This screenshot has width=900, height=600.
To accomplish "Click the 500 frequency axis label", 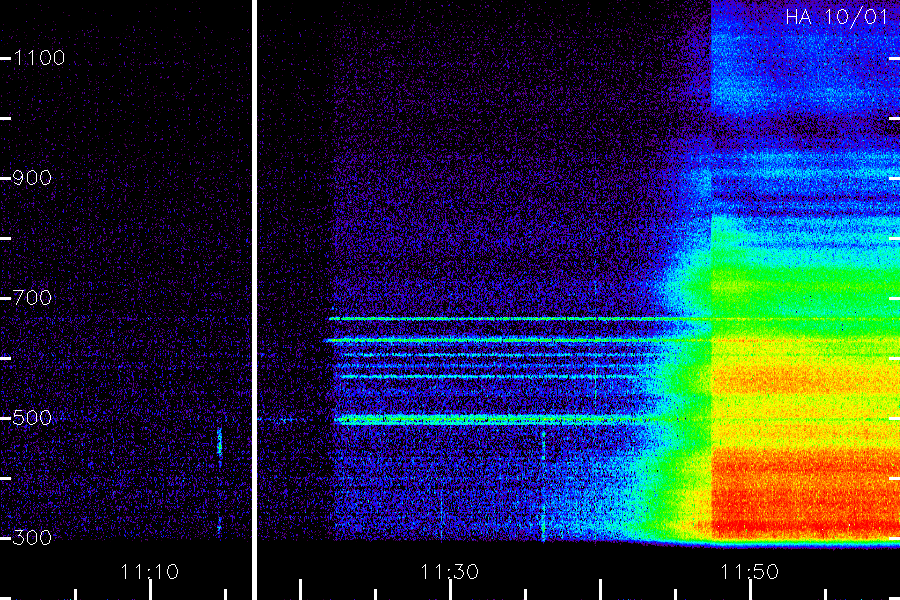I will point(32,418).
